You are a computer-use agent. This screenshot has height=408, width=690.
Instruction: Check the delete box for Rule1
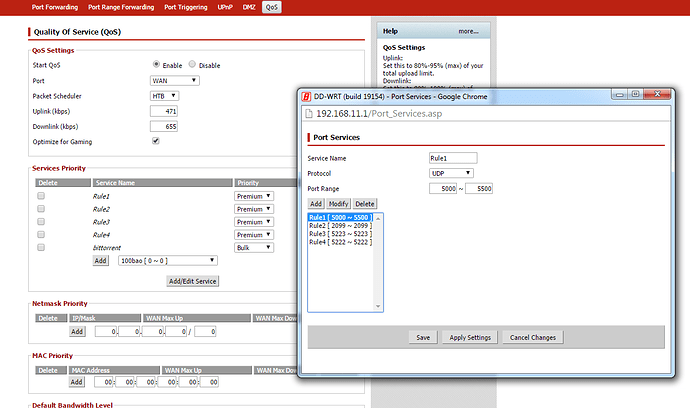[x=41, y=197]
